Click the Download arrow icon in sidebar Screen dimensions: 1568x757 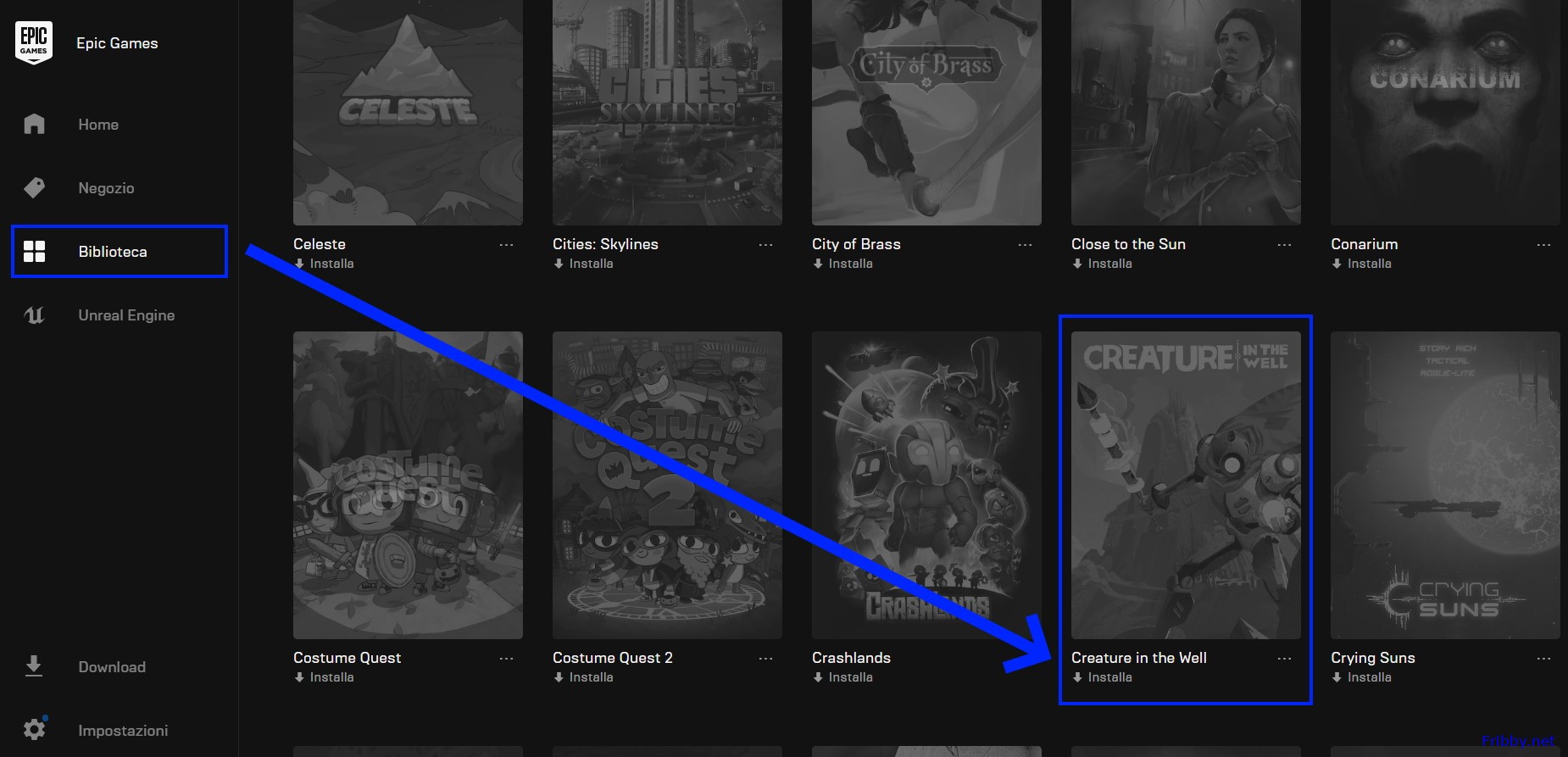[x=34, y=666]
